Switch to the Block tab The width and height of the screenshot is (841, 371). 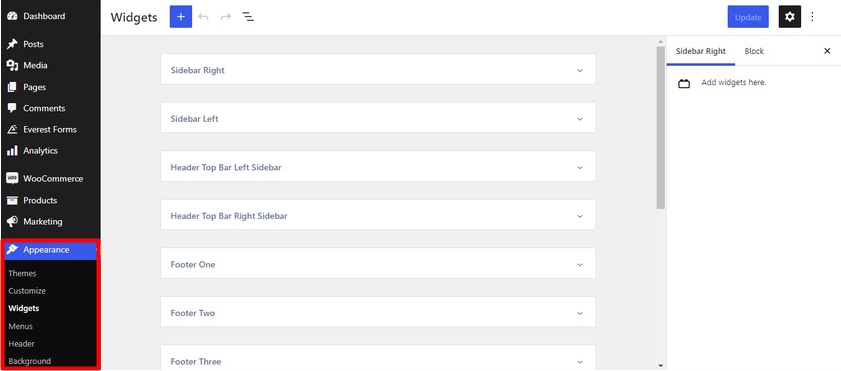tap(754, 51)
